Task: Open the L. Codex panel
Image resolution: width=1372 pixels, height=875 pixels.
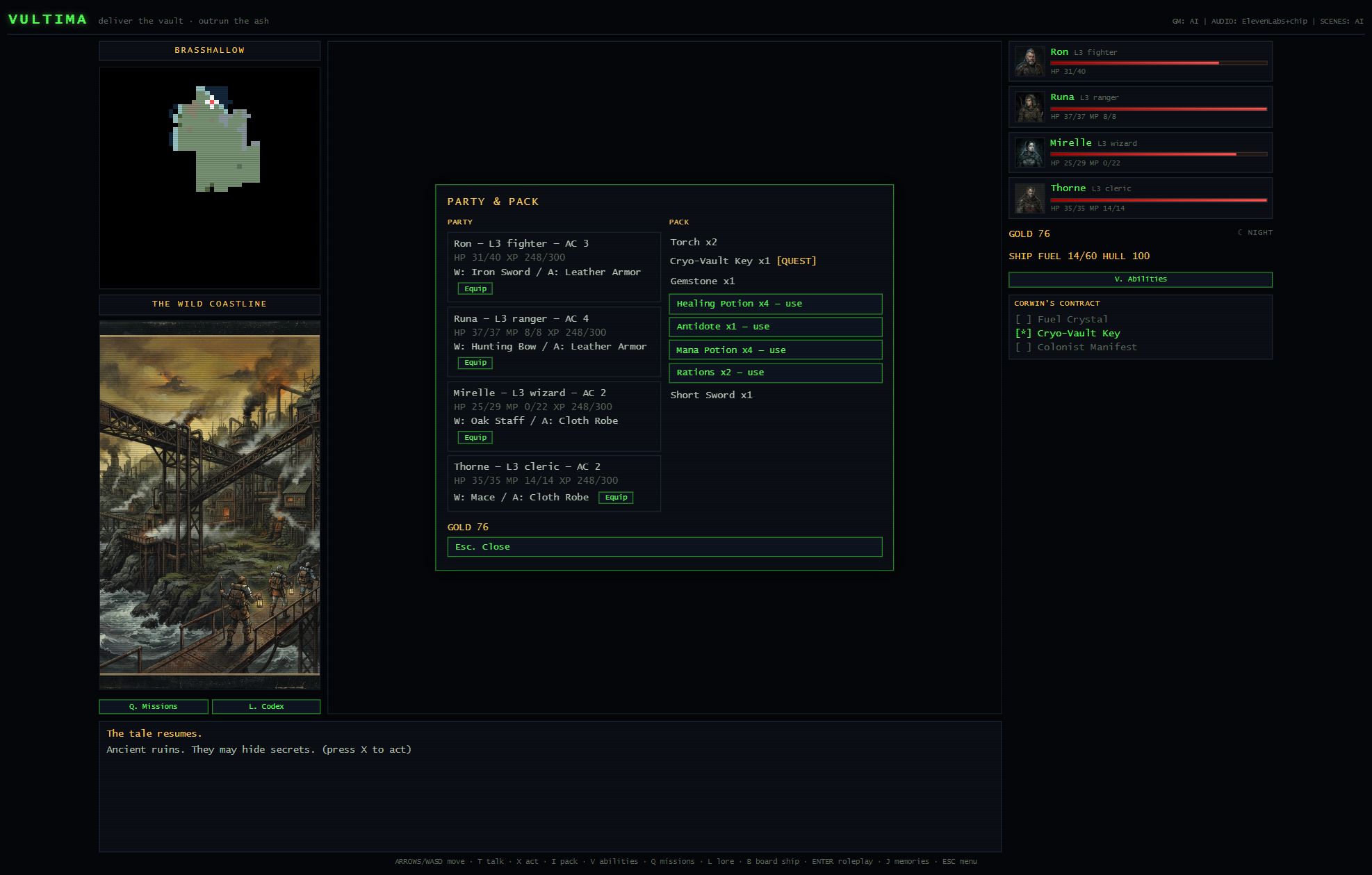Action: pos(266,707)
